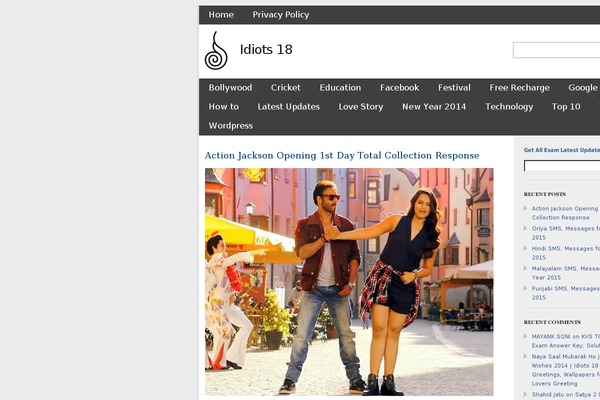Click the header search input field

[556, 50]
